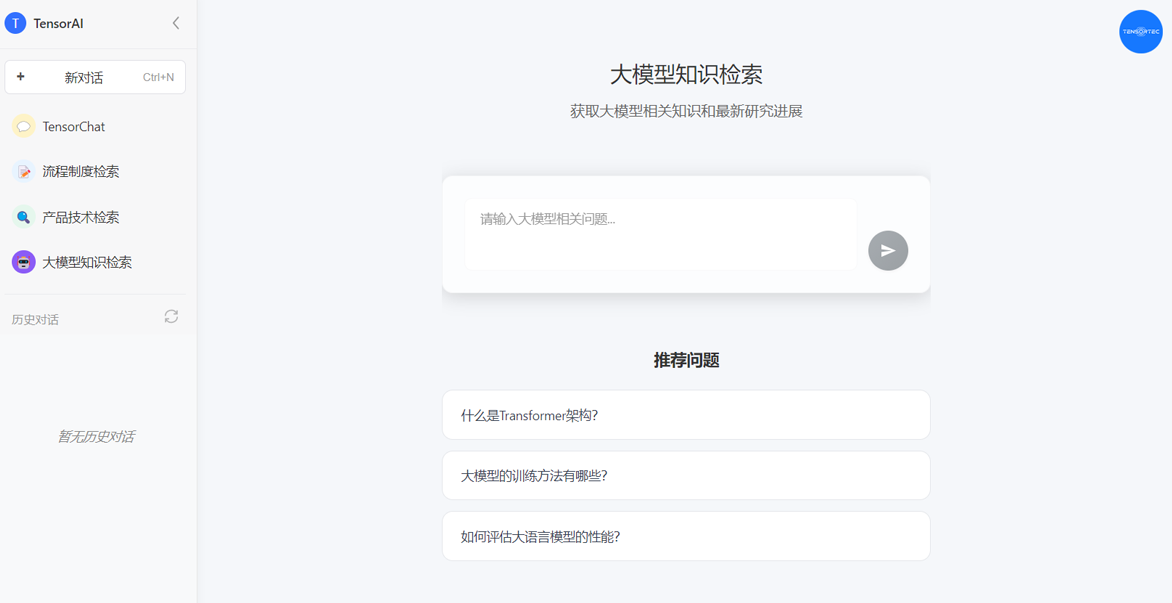Viewport: 1172px width, 603px height.
Task: Refresh the 历史对话 history list
Action: coord(171,317)
